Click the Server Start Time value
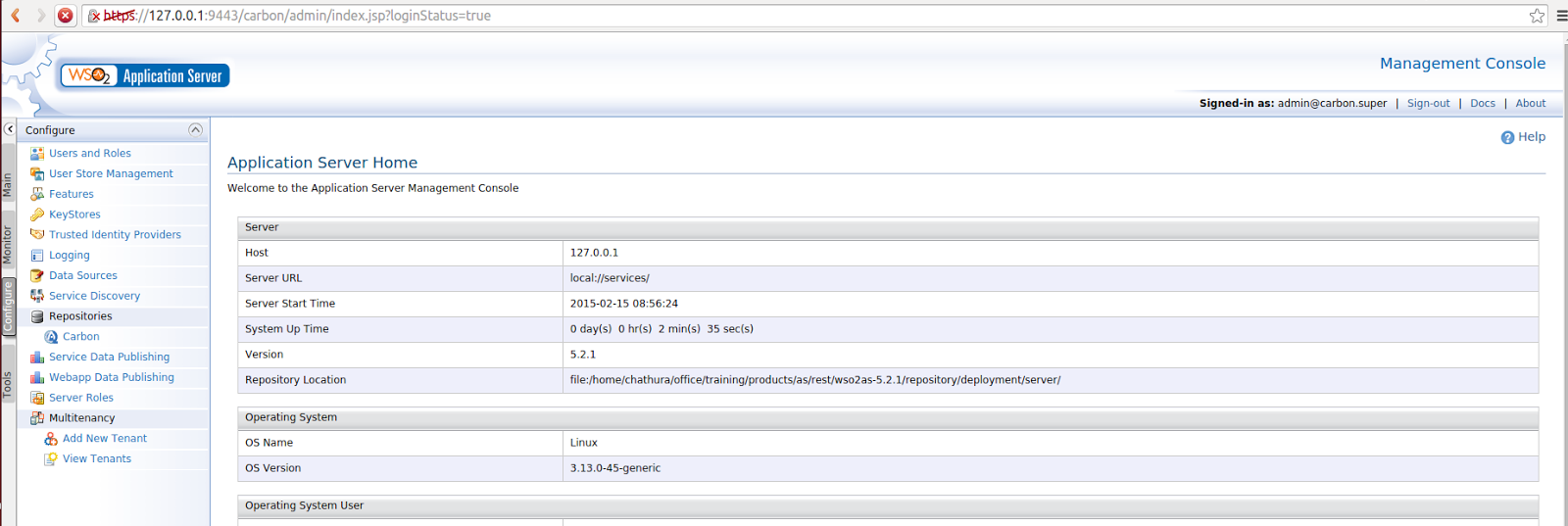This screenshot has width=1568, height=526. point(624,304)
